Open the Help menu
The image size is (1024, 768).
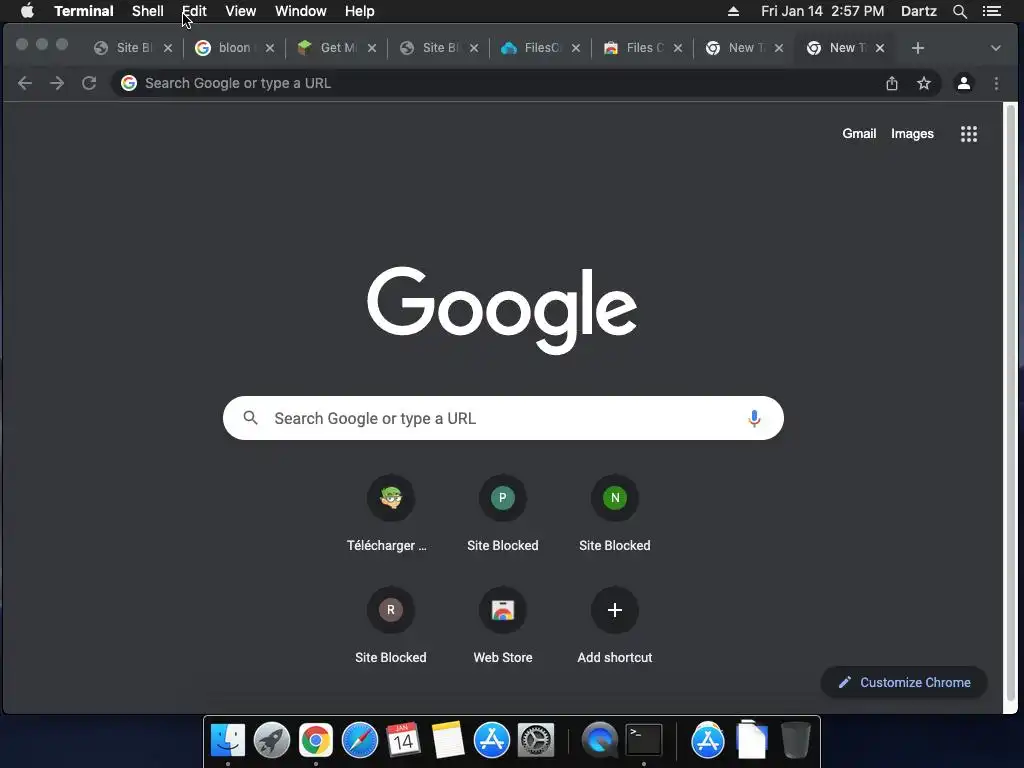point(359,11)
